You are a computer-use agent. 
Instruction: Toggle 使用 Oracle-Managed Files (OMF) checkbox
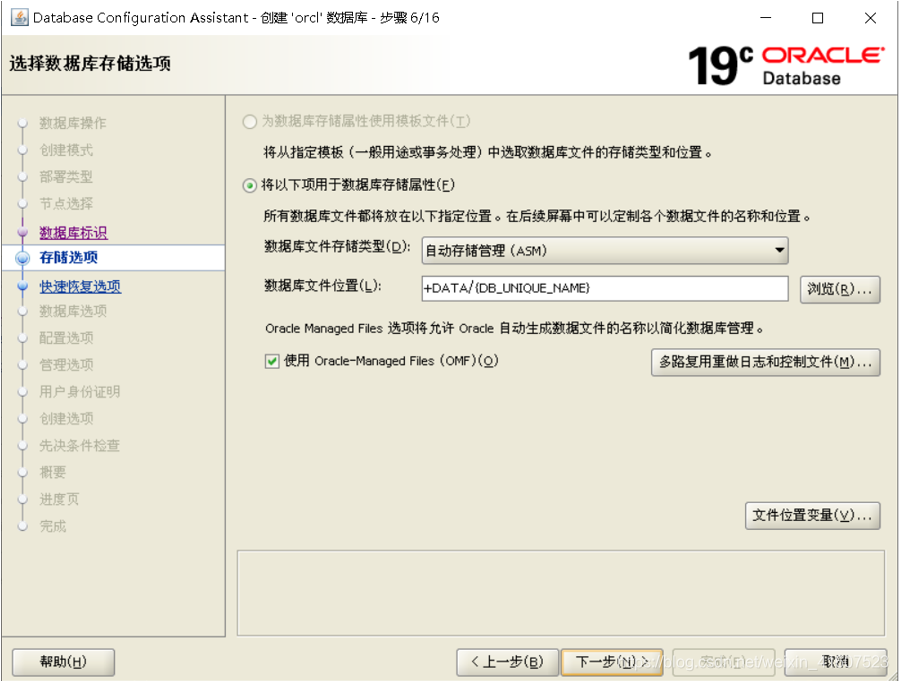tap(272, 361)
